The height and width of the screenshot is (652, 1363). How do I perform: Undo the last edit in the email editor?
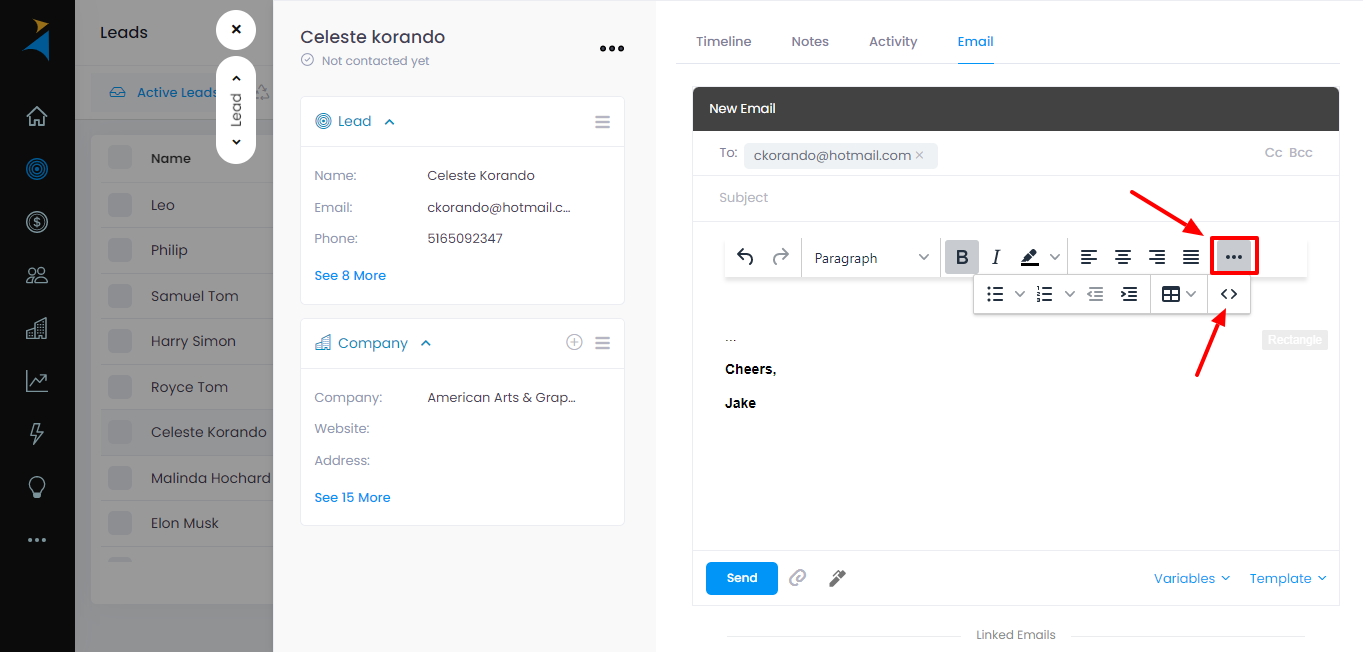(x=744, y=257)
